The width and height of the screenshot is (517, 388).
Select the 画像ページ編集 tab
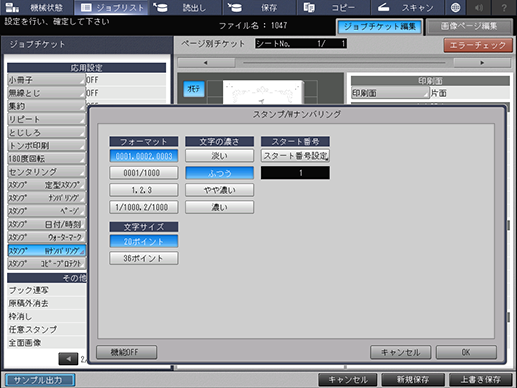pyautogui.click(x=469, y=27)
